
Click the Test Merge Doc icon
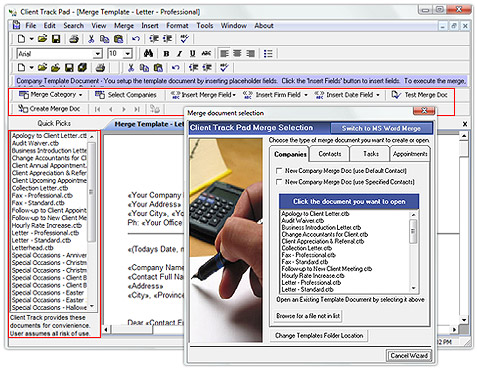396,95
